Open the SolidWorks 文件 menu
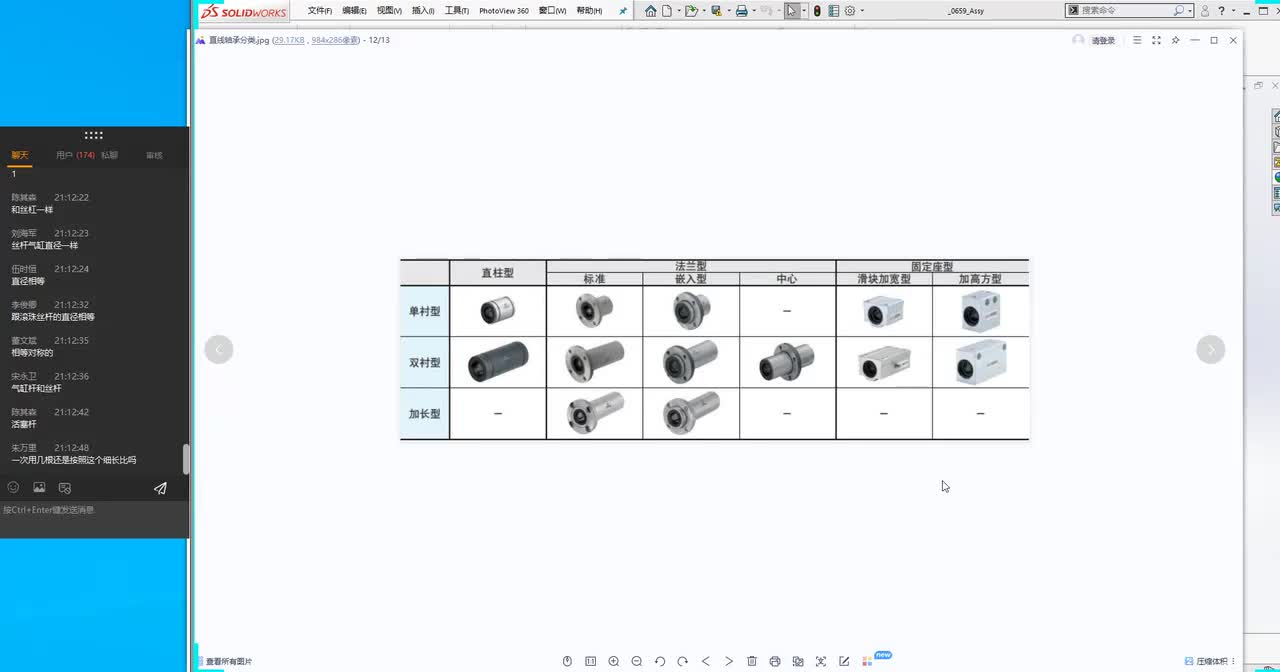The image size is (1280, 672). (x=319, y=11)
